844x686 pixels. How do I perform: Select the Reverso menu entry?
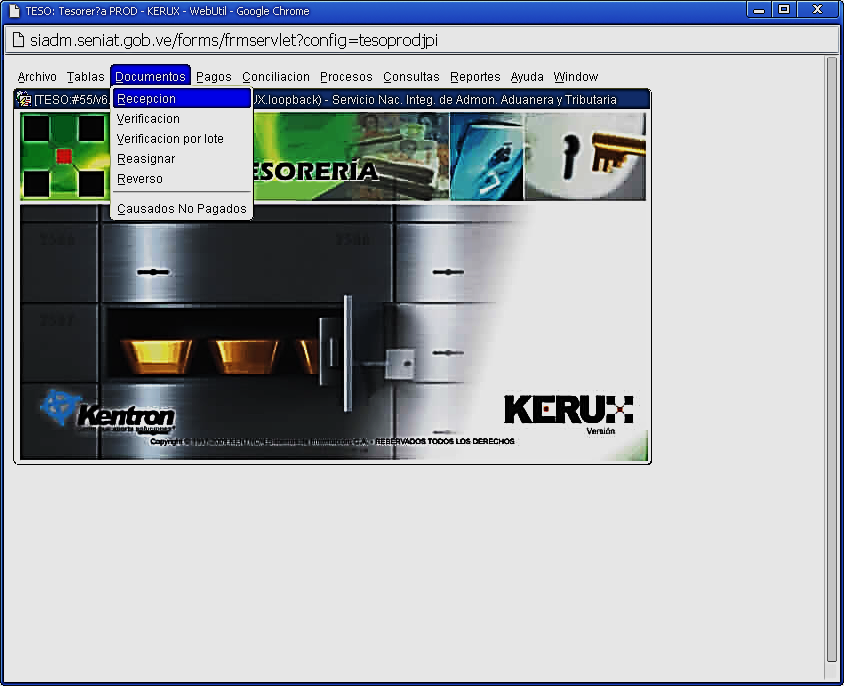coord(181,179)
